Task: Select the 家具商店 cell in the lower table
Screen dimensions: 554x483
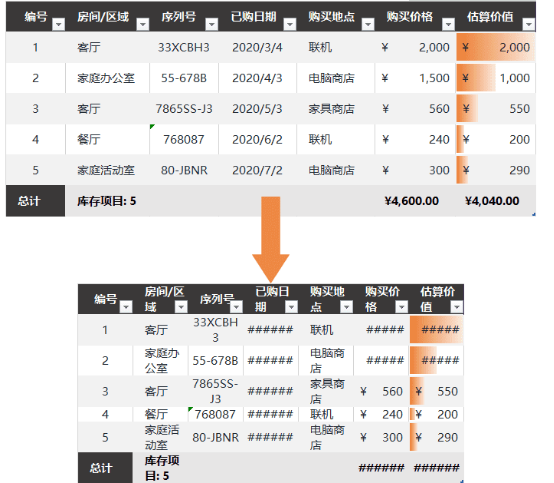Action: point(326,391)
